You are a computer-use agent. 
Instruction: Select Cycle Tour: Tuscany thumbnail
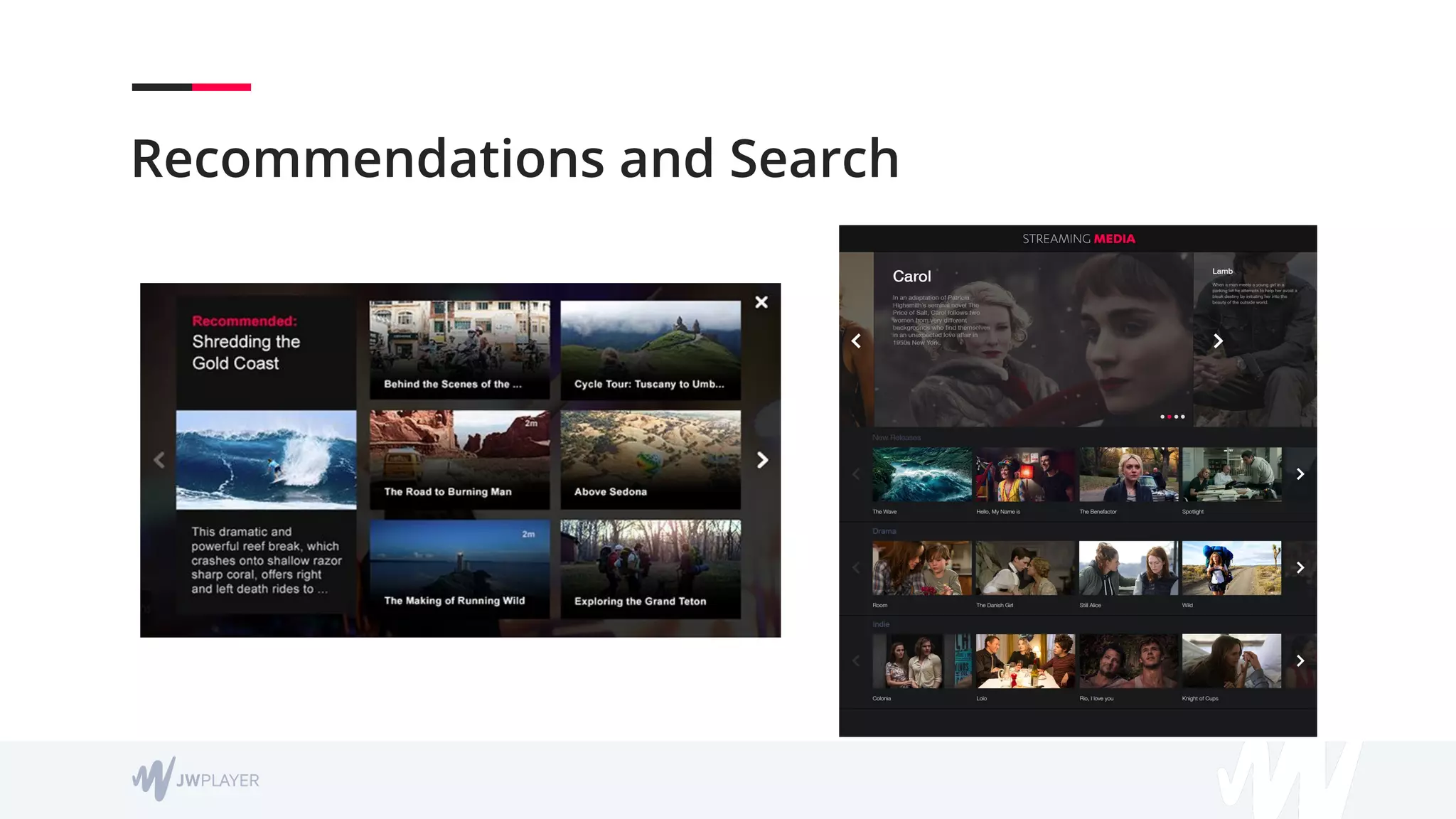coord(650,349)
